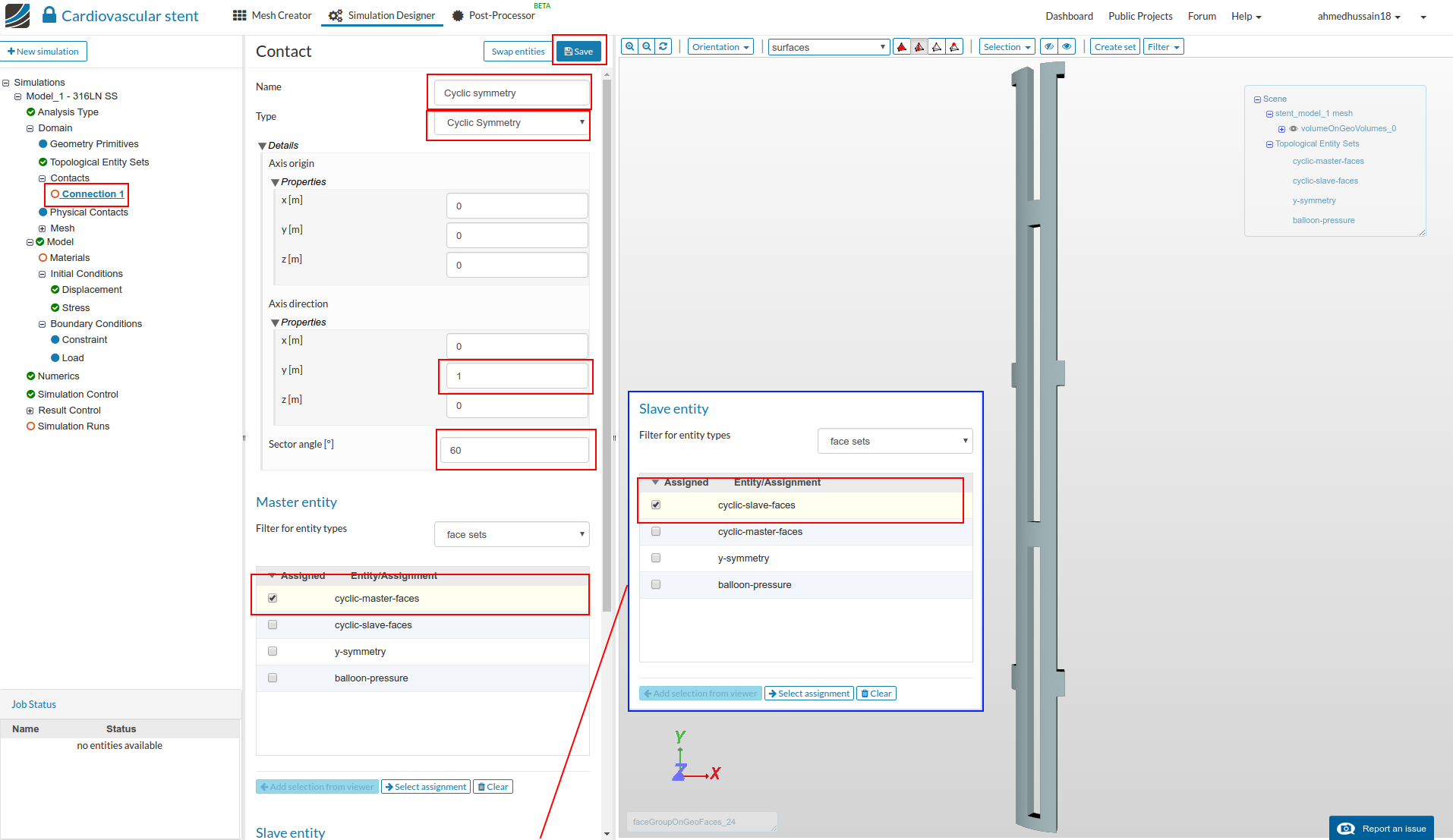The image size is (1453, 840).
Task: Click Swap entities button
Action: coord(518,52)
